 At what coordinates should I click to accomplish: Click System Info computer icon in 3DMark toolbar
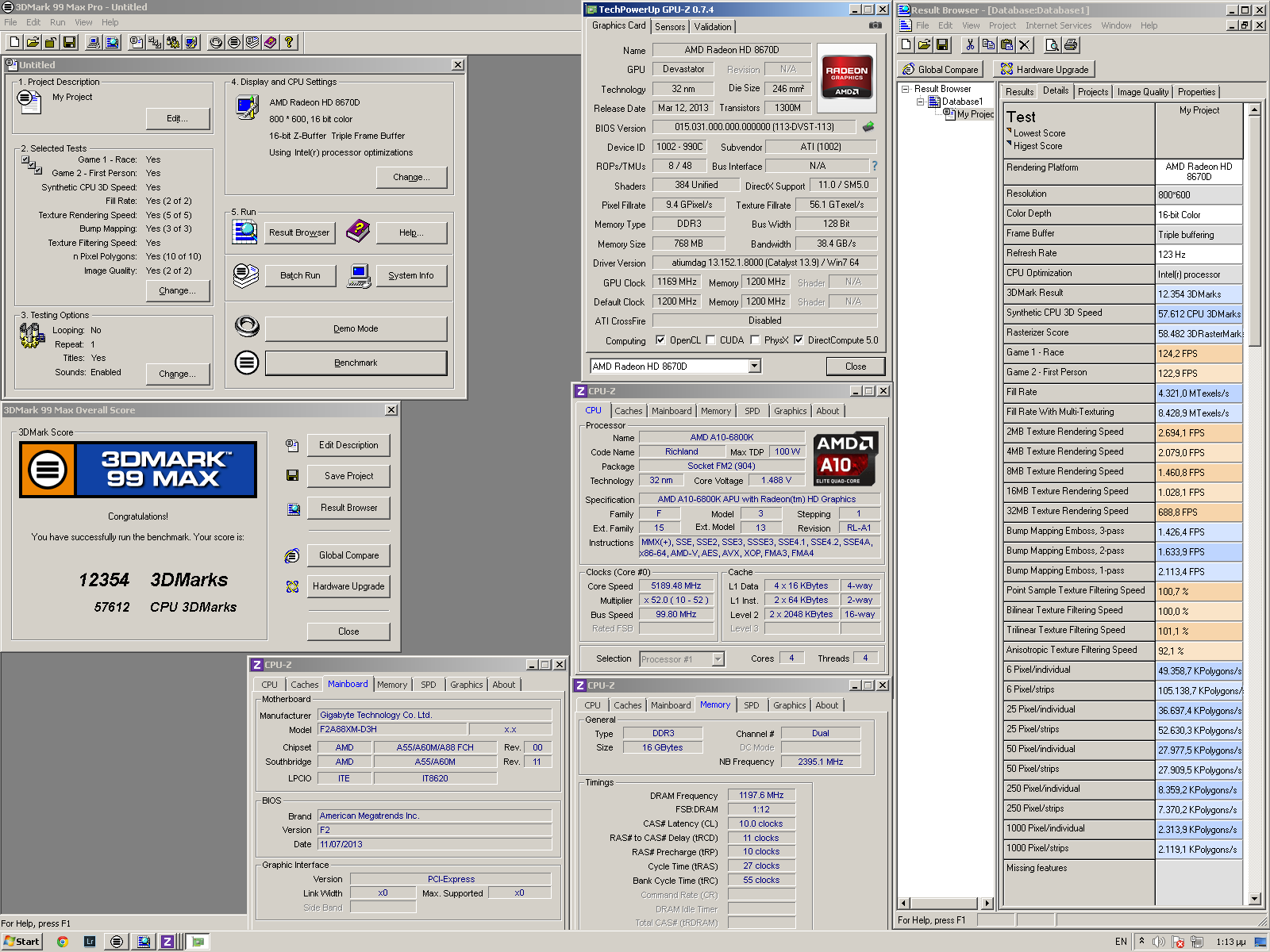tap(94, 42)
